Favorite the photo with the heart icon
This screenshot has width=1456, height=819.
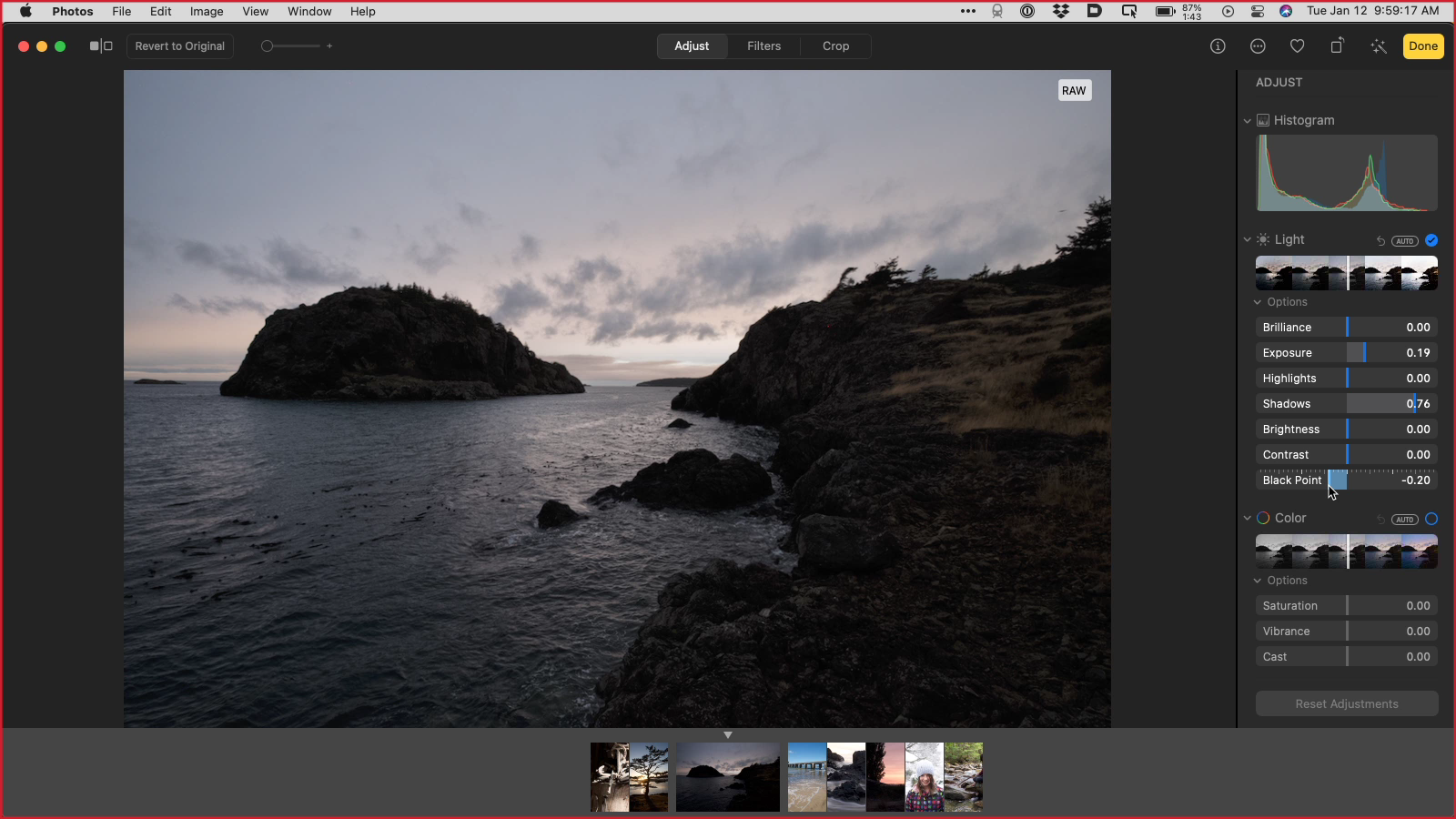(x=1298, y=46)
